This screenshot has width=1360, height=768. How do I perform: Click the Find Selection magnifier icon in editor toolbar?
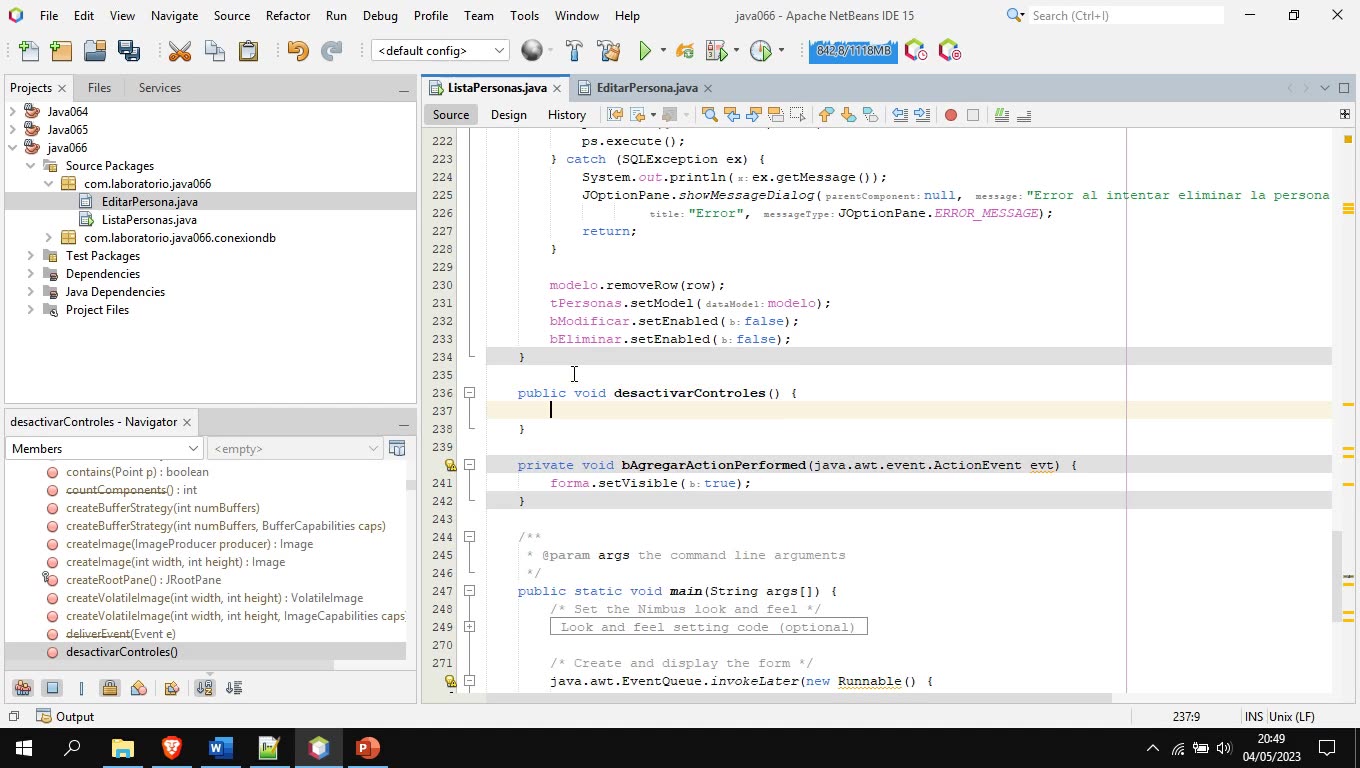710,115
